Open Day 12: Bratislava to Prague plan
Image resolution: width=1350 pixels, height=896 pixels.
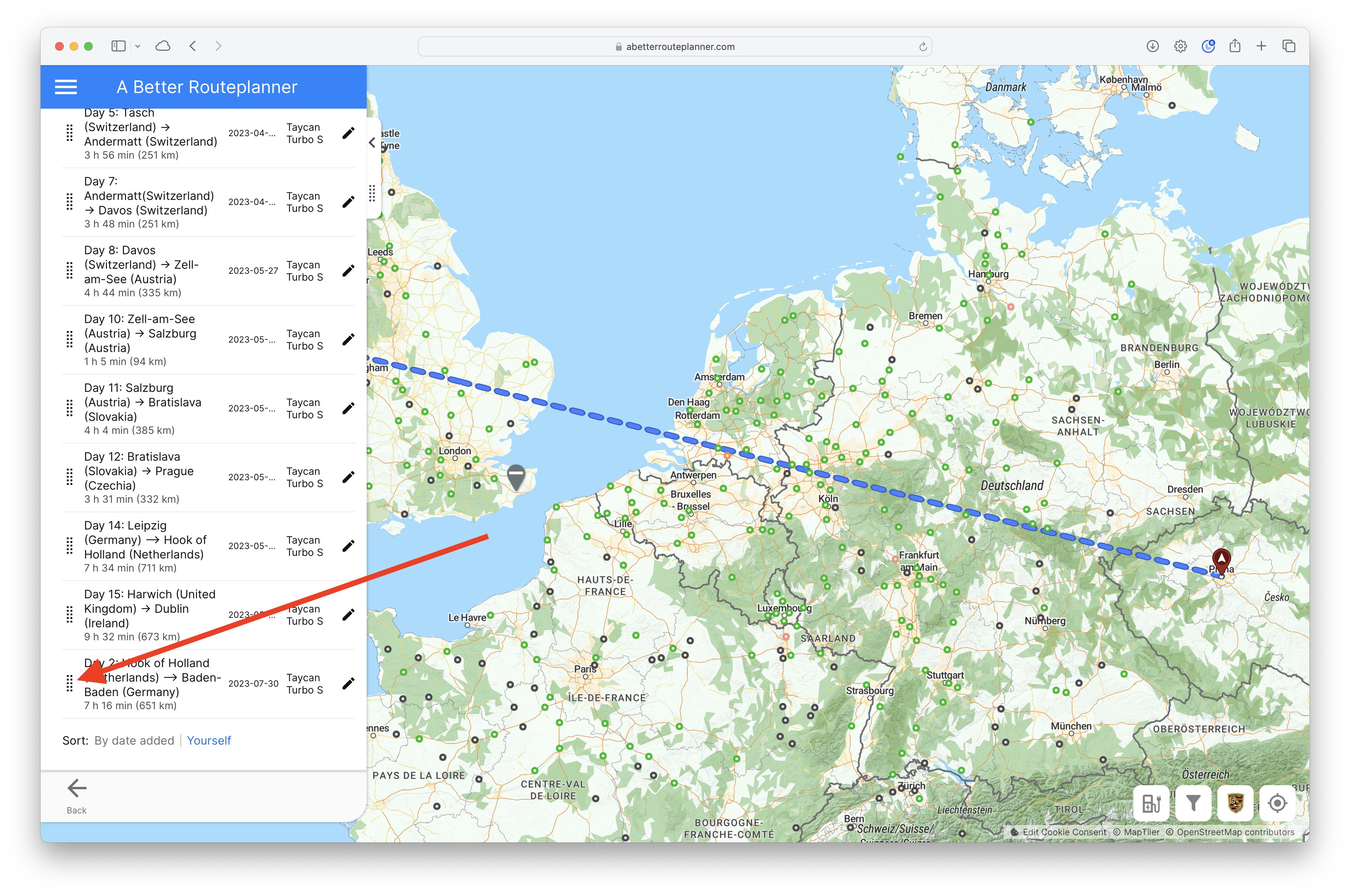click(139, 471)
